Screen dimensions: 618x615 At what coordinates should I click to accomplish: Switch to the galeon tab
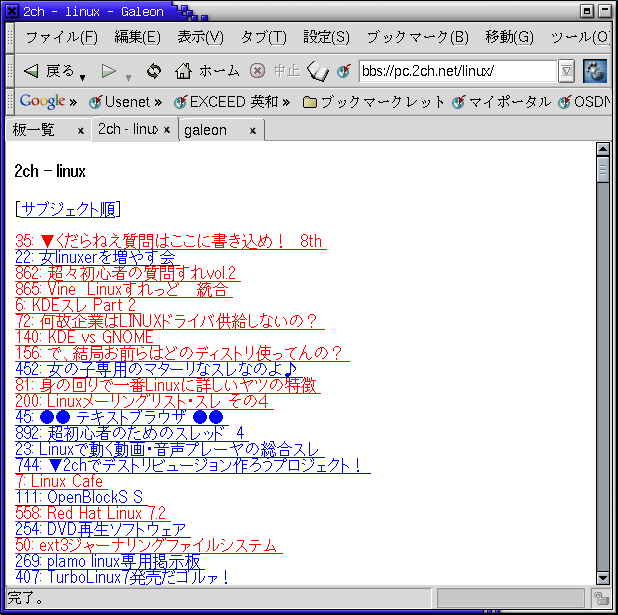(x=206, y=130)
